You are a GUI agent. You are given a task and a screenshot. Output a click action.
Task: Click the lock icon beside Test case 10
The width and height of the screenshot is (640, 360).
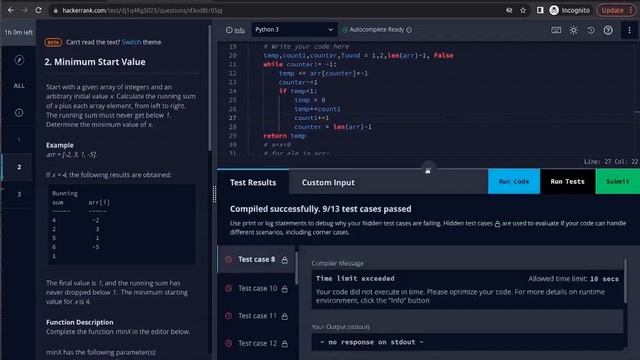tap(284, 289)
